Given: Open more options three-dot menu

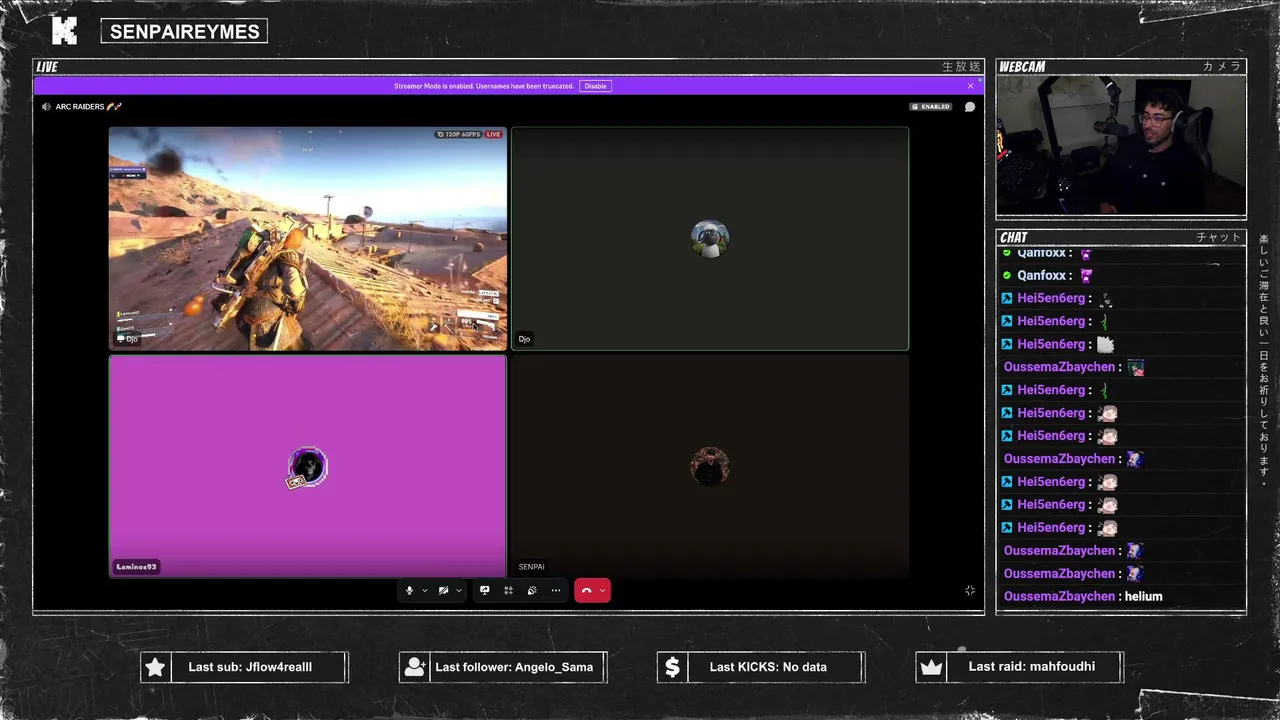Looking at the screenshot, I should click(556, 590).
